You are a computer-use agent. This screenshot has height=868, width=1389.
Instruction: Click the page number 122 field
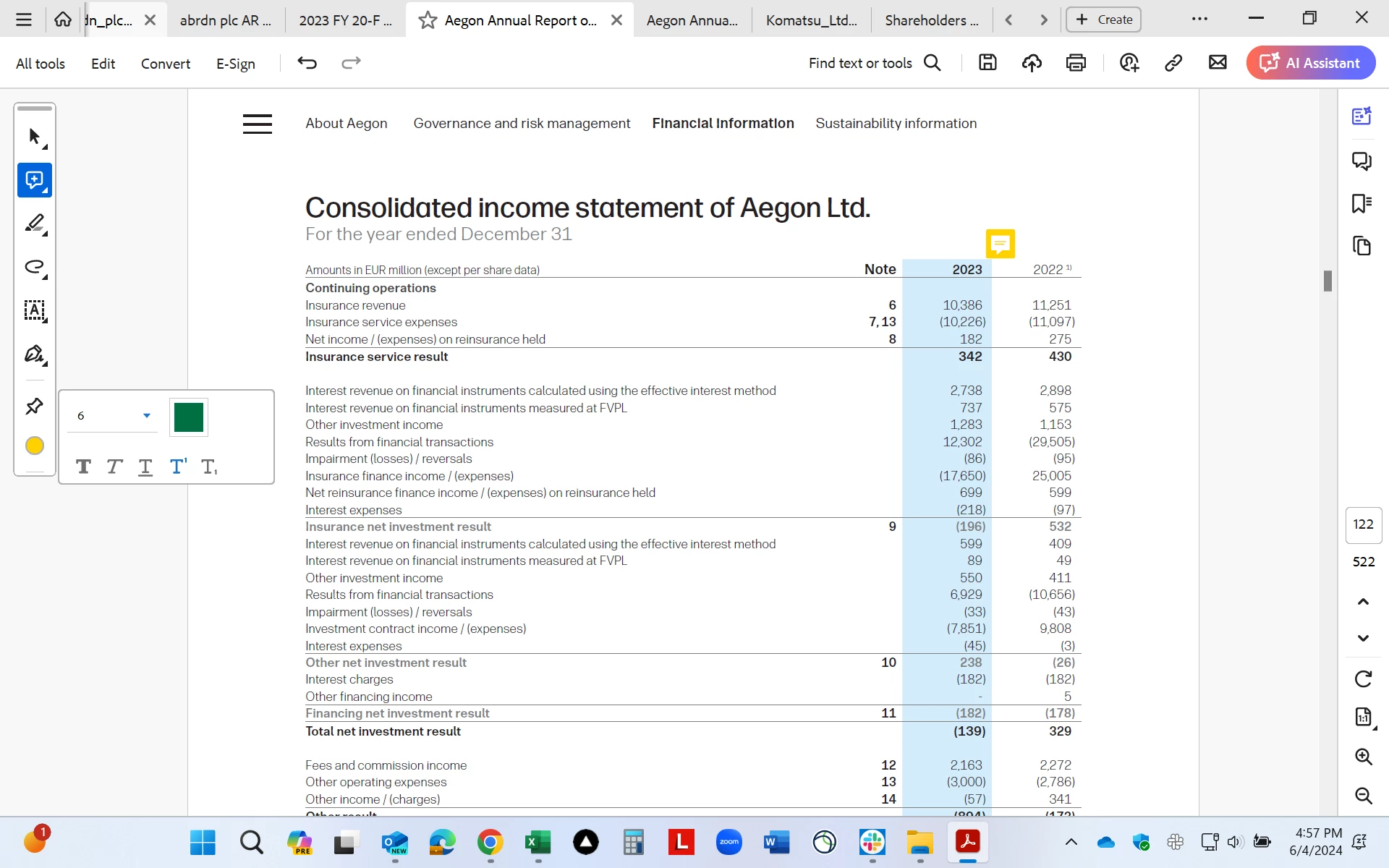pyautogui.click(x=1363, y=524)
